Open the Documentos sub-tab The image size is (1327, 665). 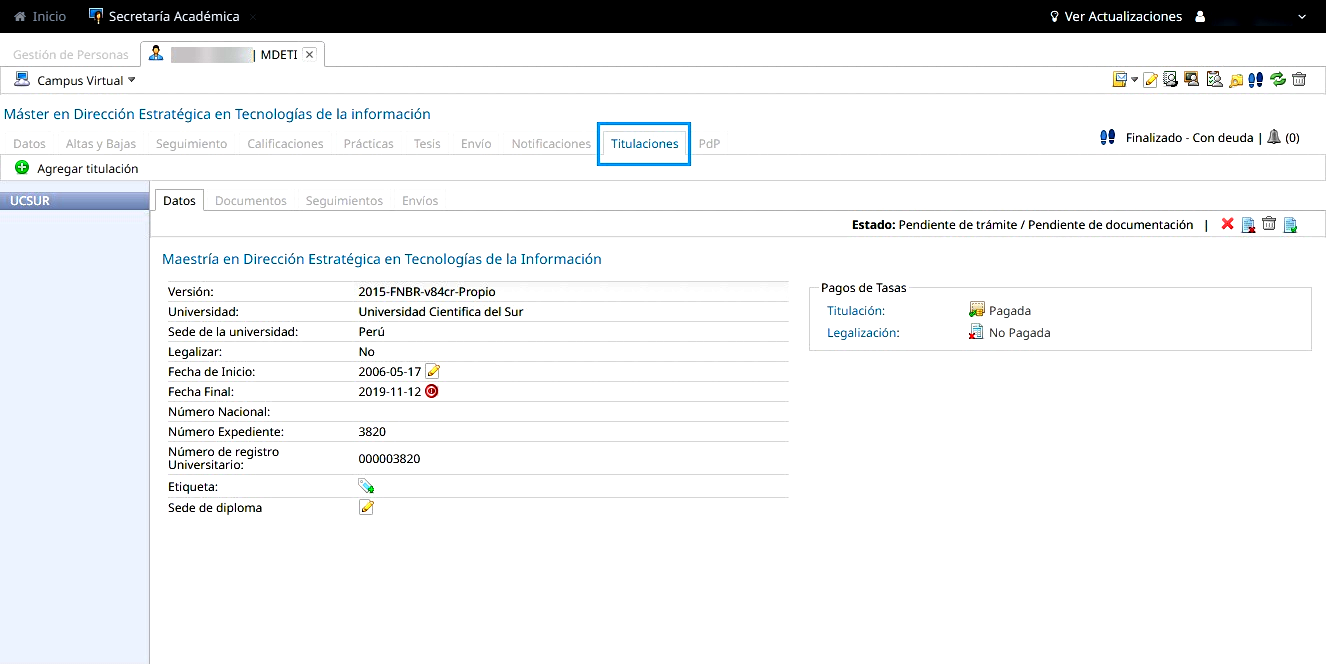[x=251, y=201]
